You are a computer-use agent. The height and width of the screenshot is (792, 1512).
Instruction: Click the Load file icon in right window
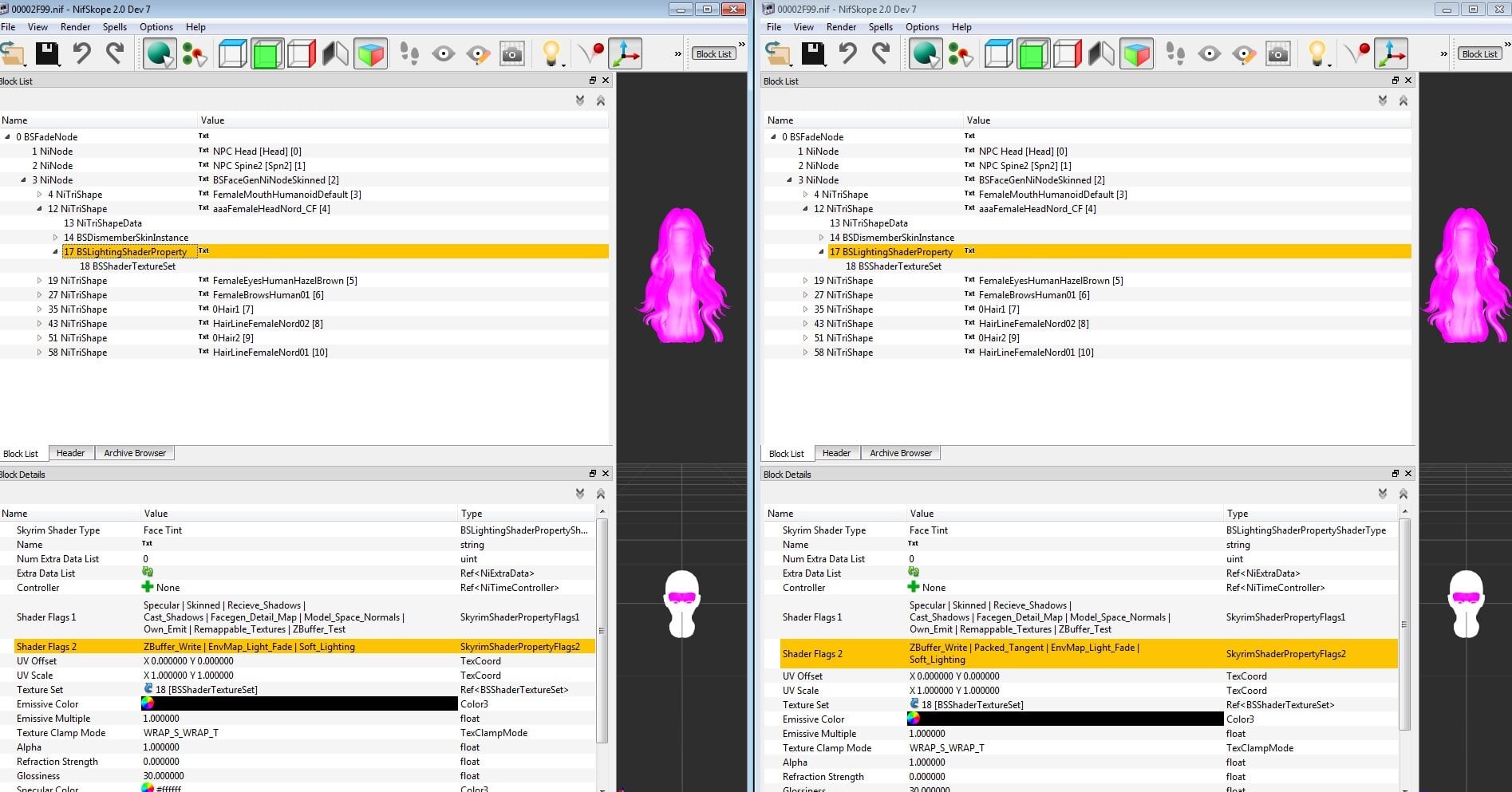coord(779,53)
